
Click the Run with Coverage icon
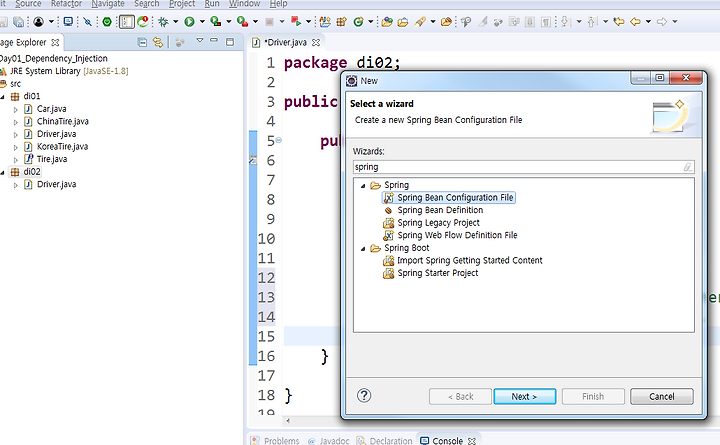pos(215,22)
